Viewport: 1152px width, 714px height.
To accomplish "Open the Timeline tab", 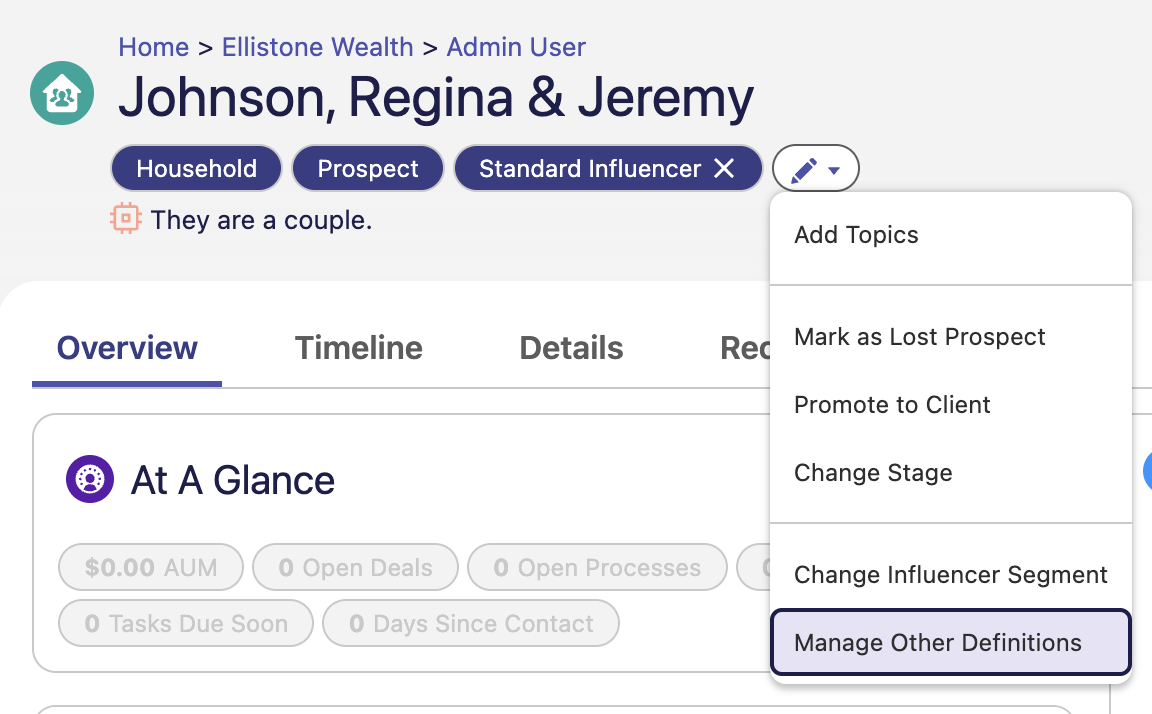I will pyautogui.click(x=359, y=348).
